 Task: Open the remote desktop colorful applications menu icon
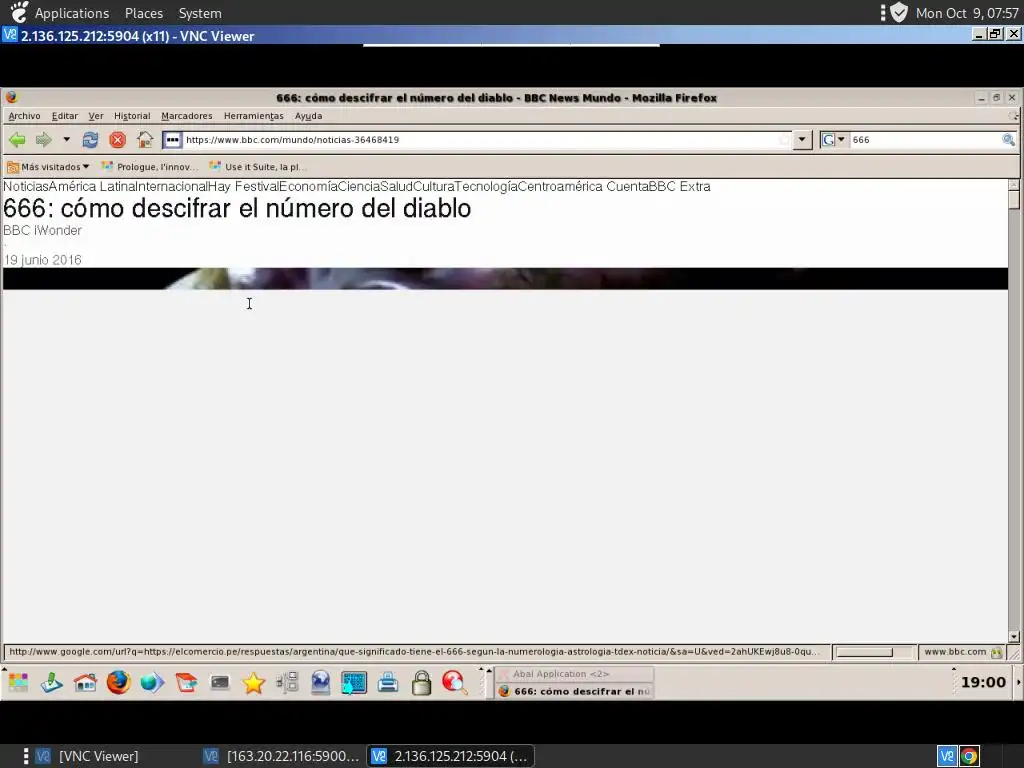coord(18,682)
